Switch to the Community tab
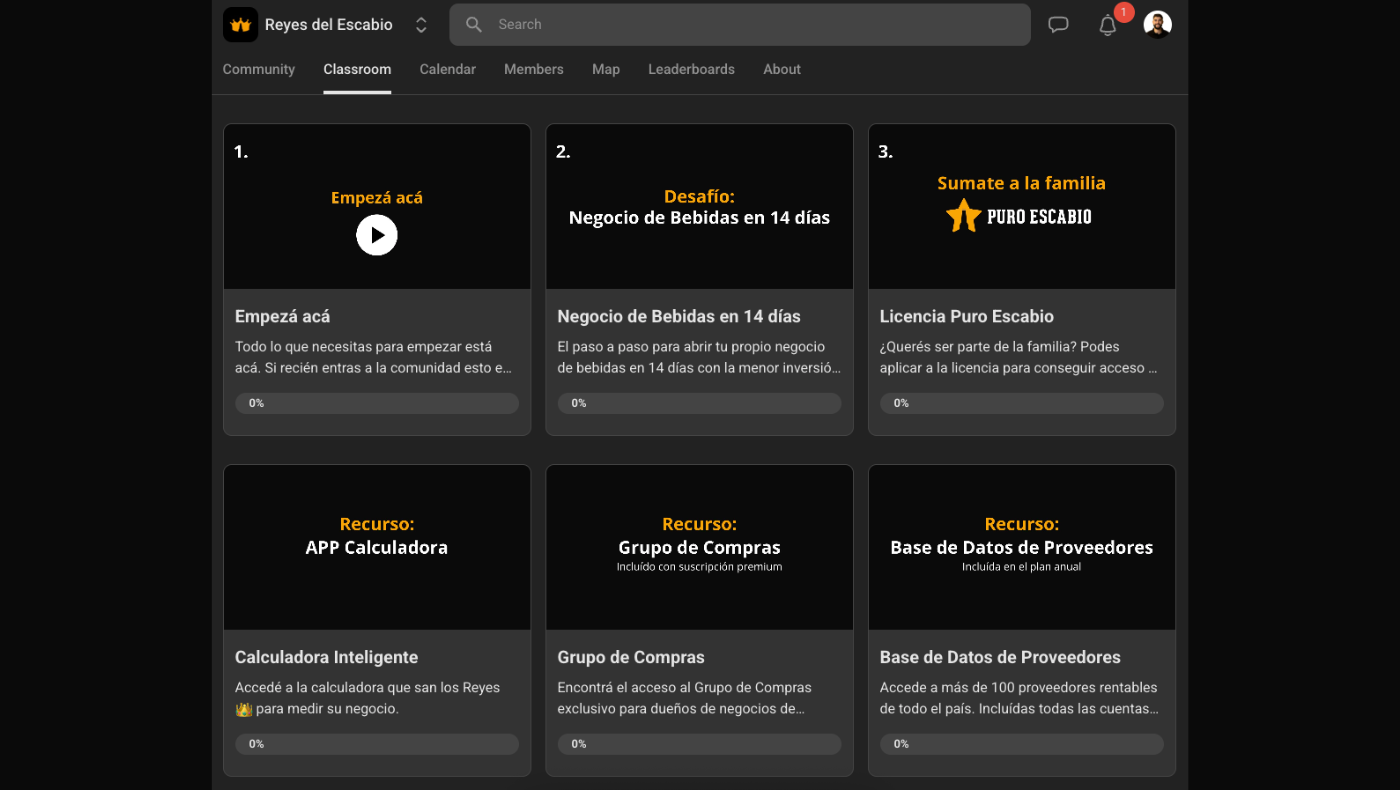Image resolution: width=1400 pixels, height=790 pixels. point(259,69)
